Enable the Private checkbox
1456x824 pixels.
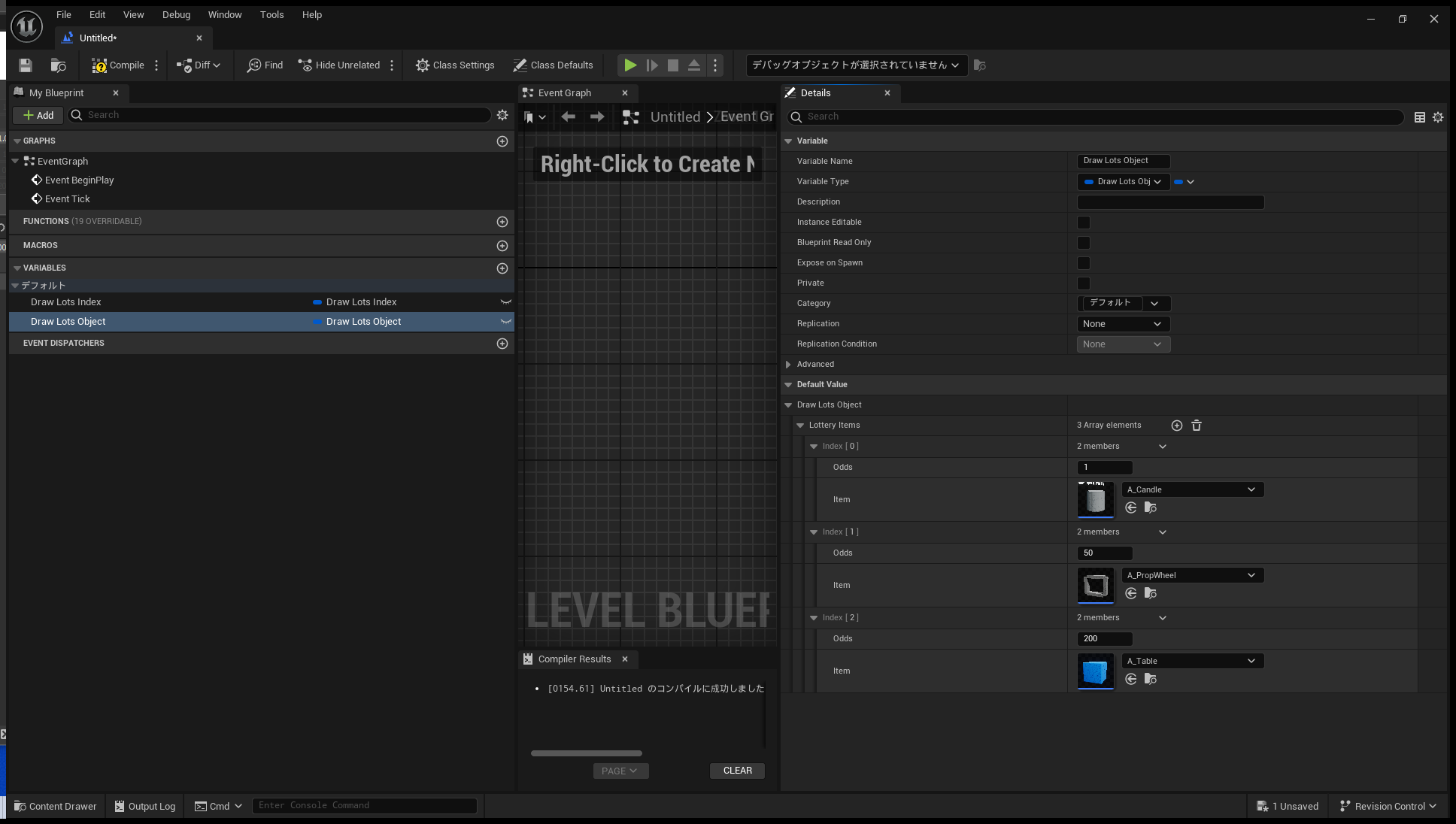[x=1084, y=283]
